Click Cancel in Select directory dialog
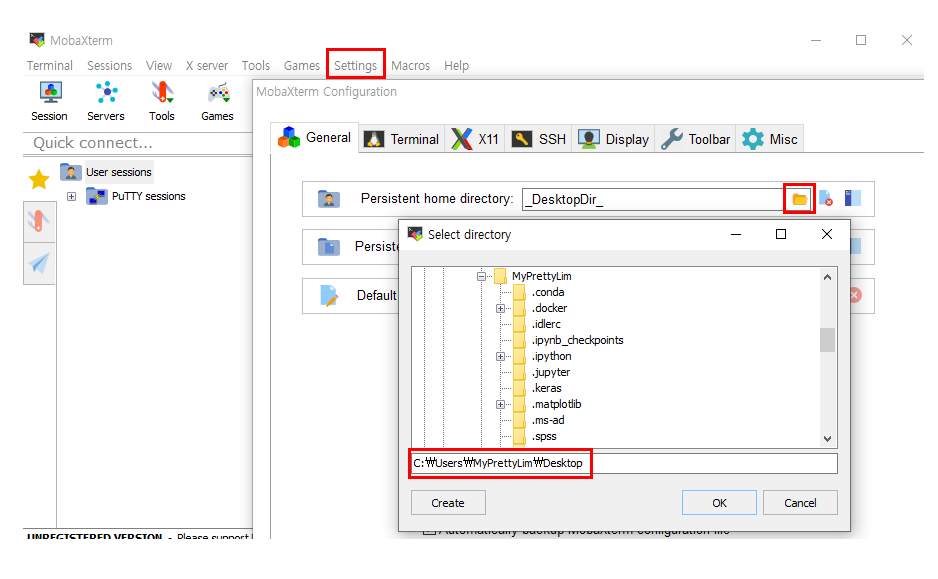938x579 pixels. (800, 502)
